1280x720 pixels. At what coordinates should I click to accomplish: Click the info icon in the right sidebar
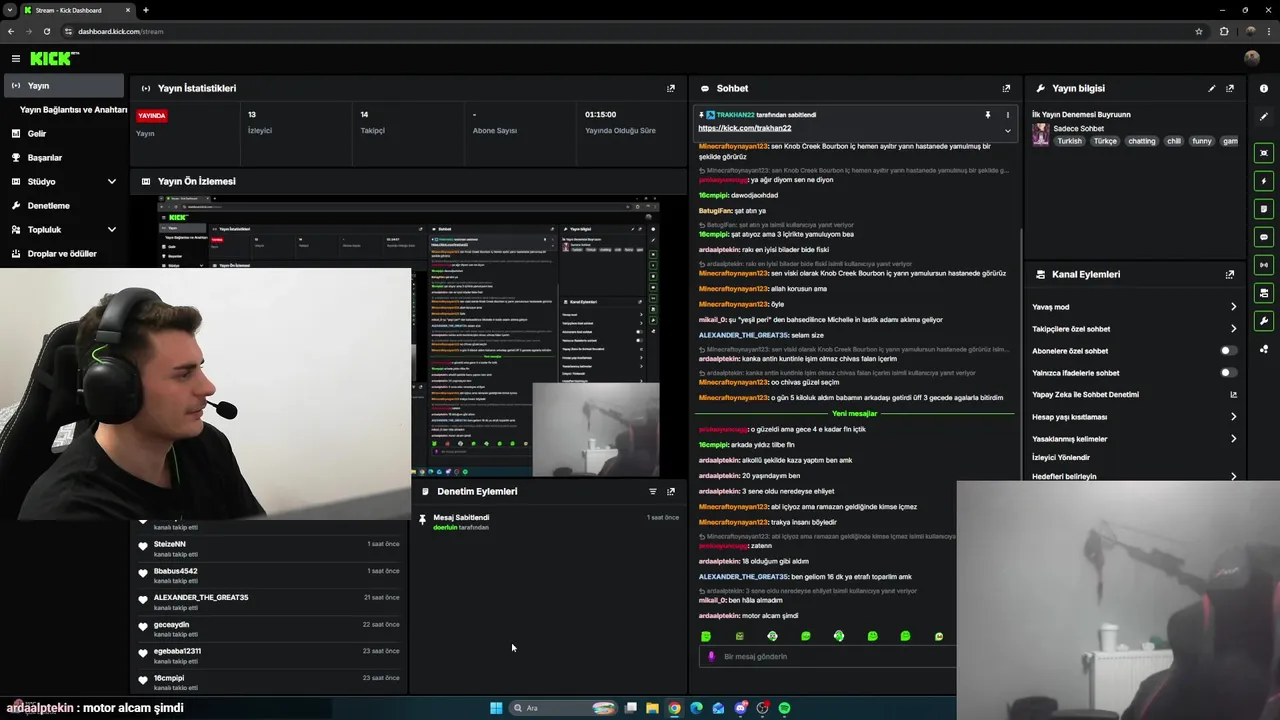tap(1264, 88)
